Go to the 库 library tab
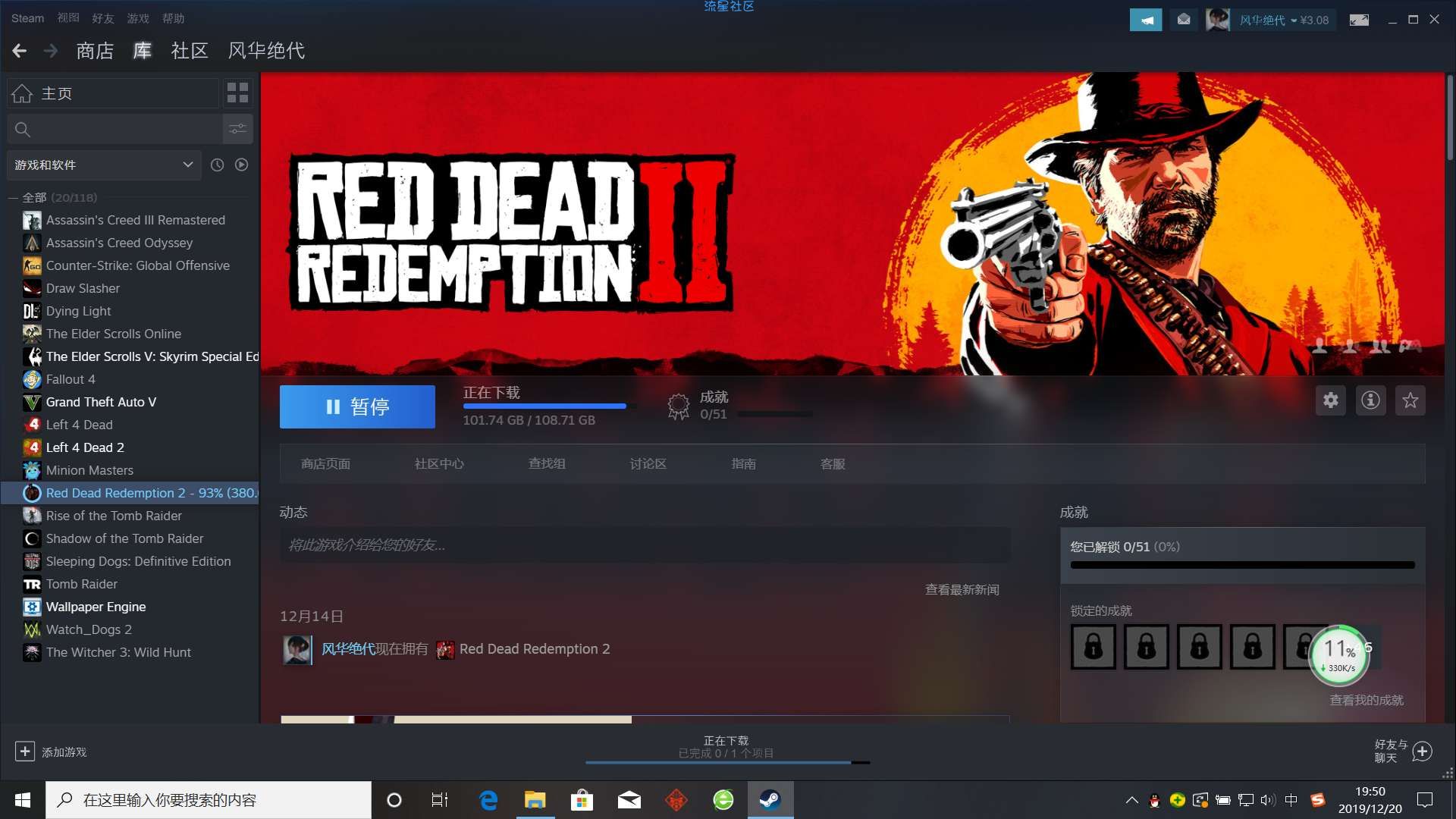 [x=143, y=51]
